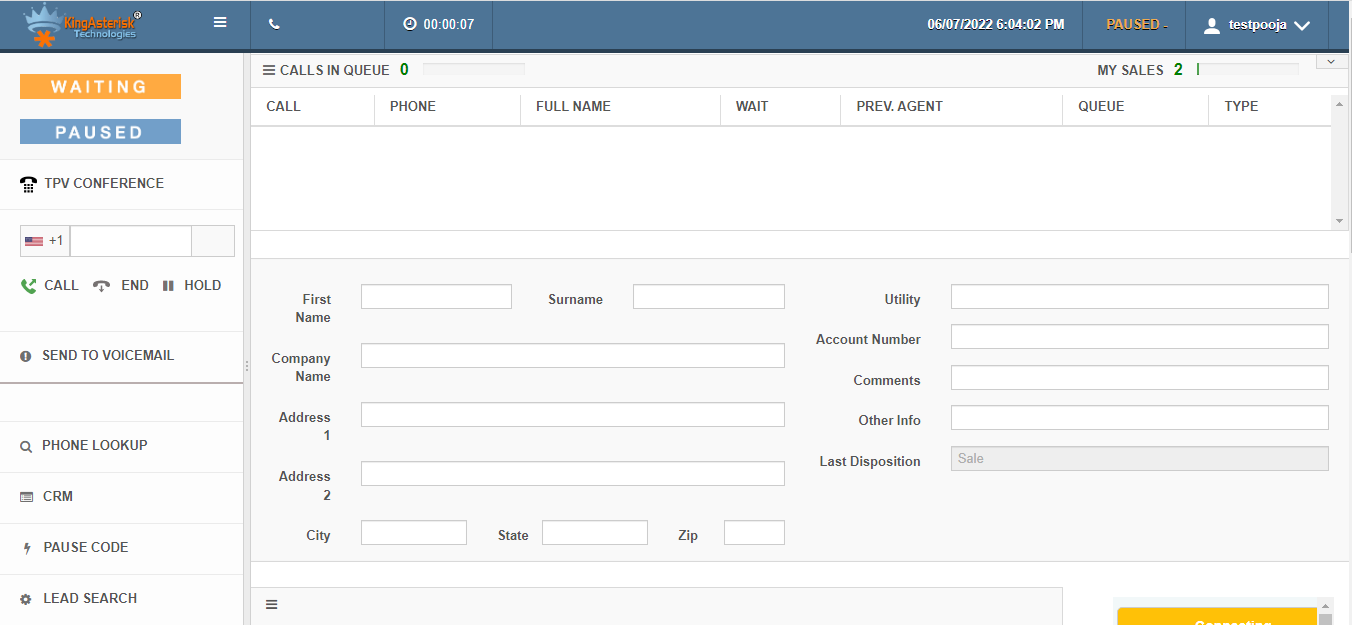This screenshot has height=625, width=1352.
Task: Click the My Sales progress bar
Action: pos(1247,70)
